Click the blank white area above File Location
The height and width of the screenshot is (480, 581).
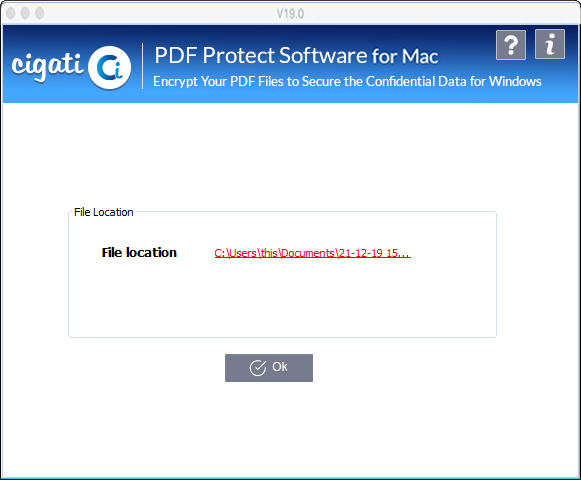[x=289, y=156]
